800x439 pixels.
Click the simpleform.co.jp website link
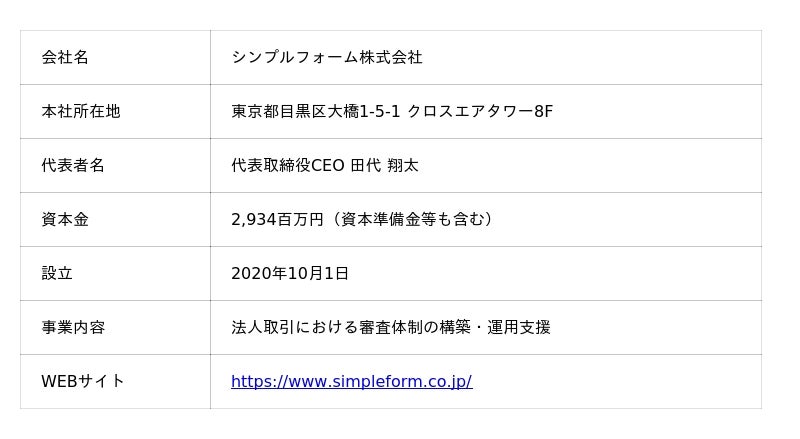coord(351,381)
